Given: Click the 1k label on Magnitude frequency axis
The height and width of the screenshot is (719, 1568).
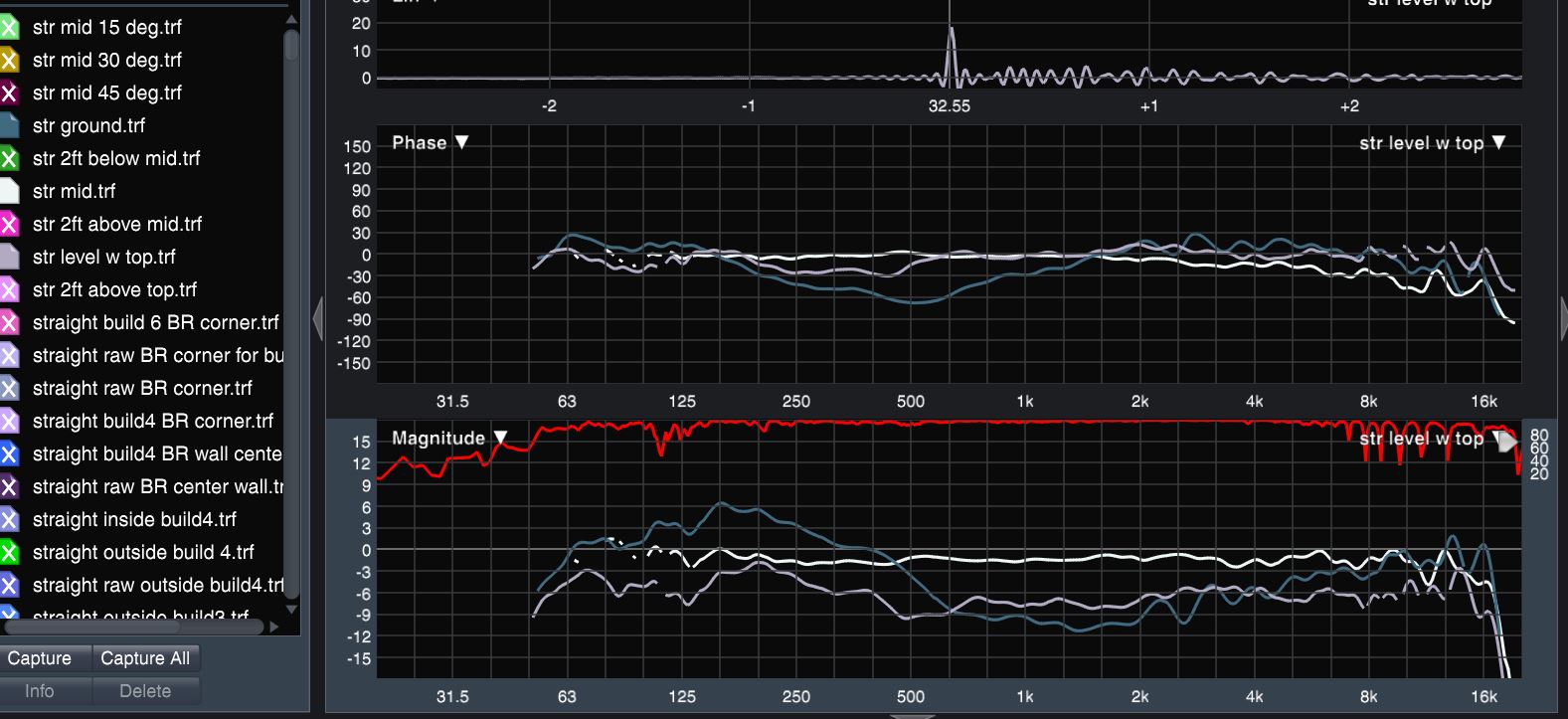Looking at the screenshot, I should (x=1025, y=697).
